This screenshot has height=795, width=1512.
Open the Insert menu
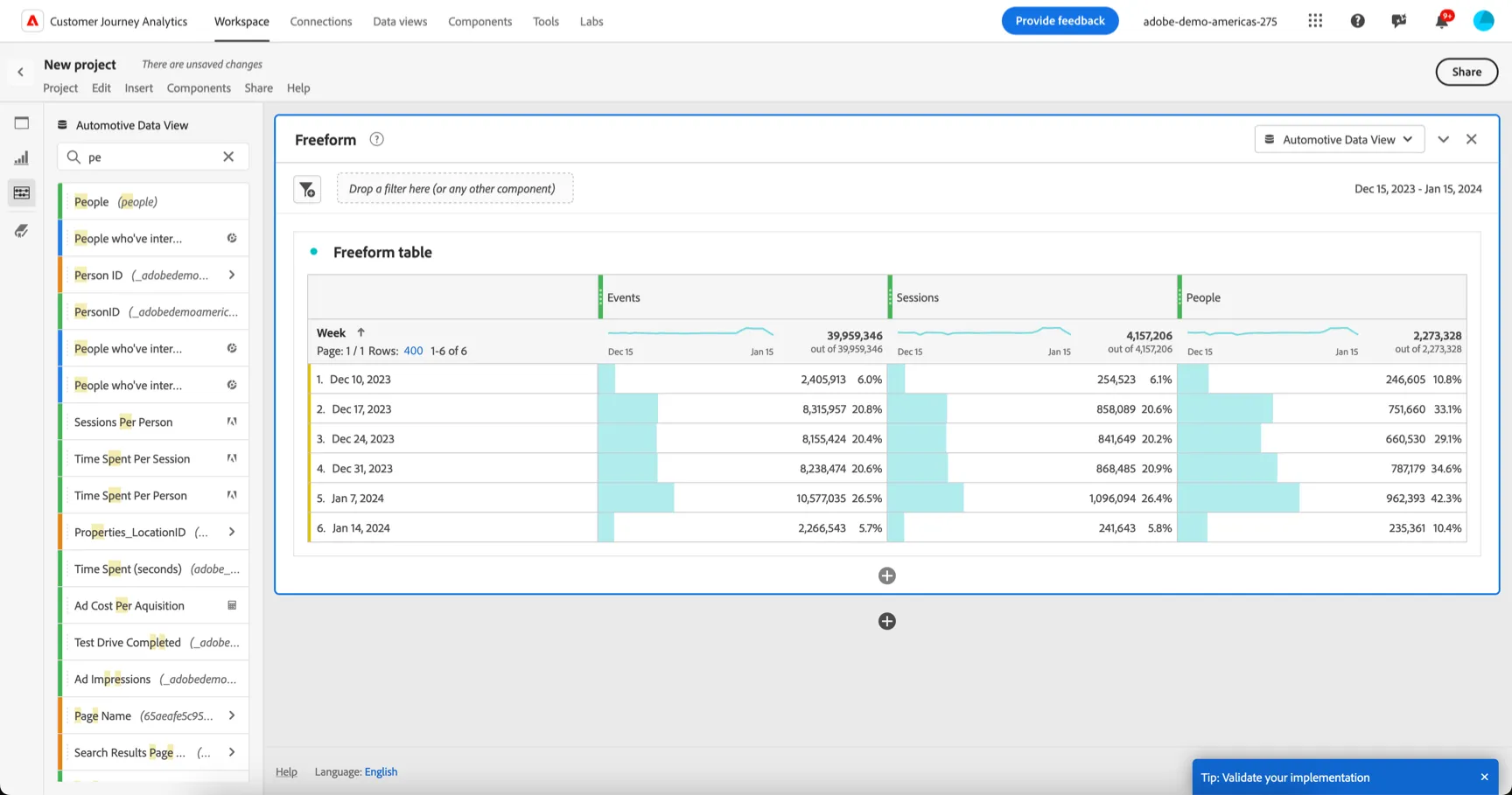point(138,87)
